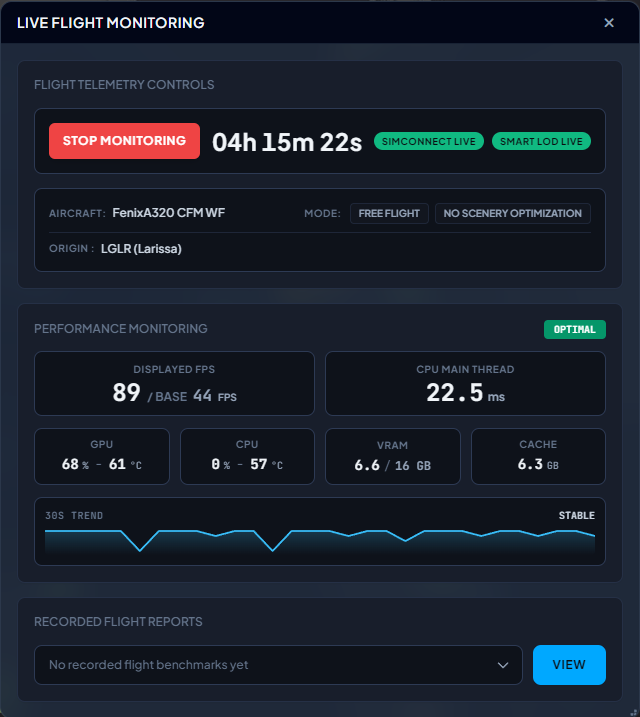This screenshot has width=640, height=717.
Task: Click the SIMCONNECT LIVE badge
Action: [x=429, y=141]
